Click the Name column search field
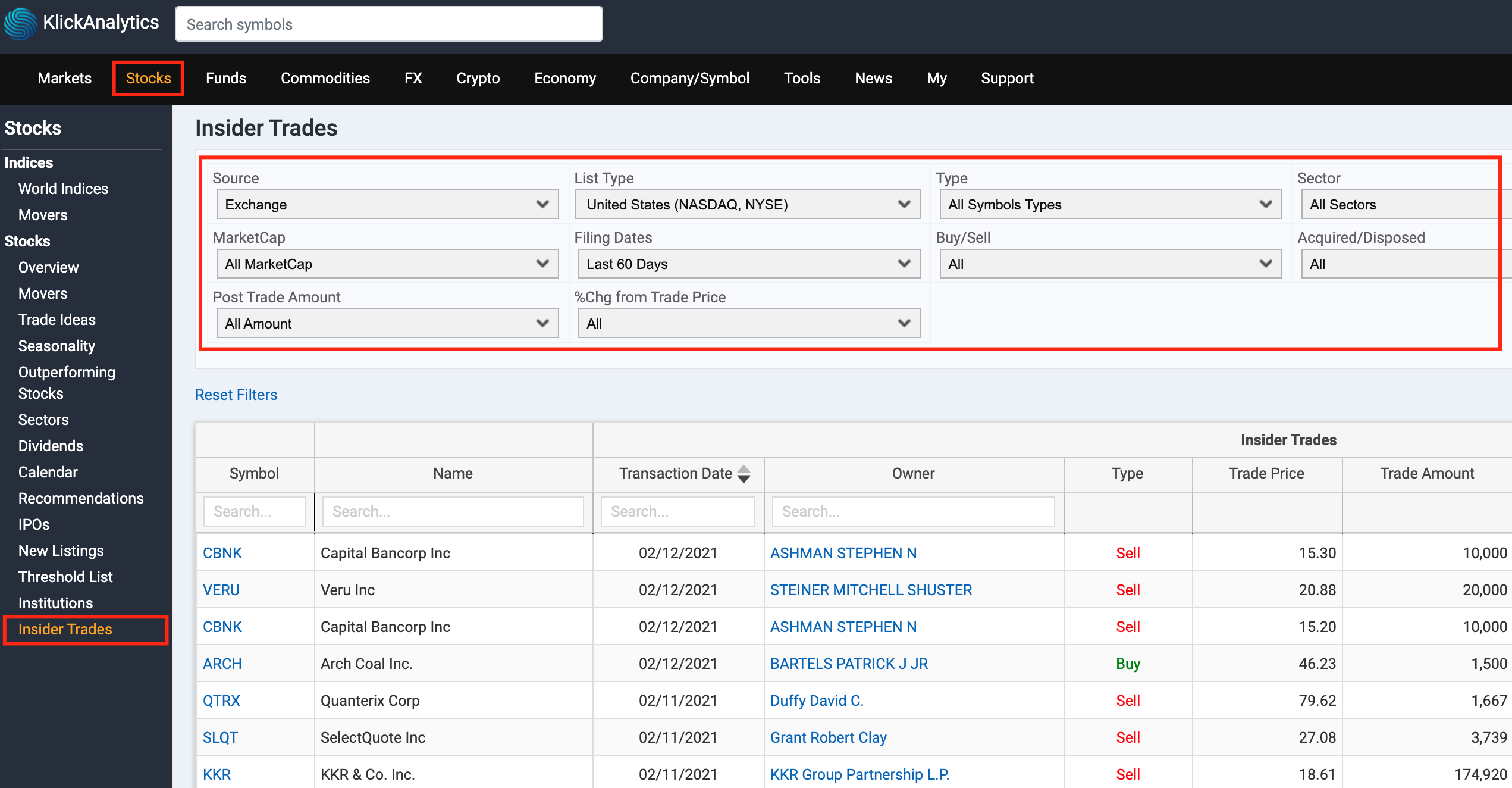 [x=453, y=511]
